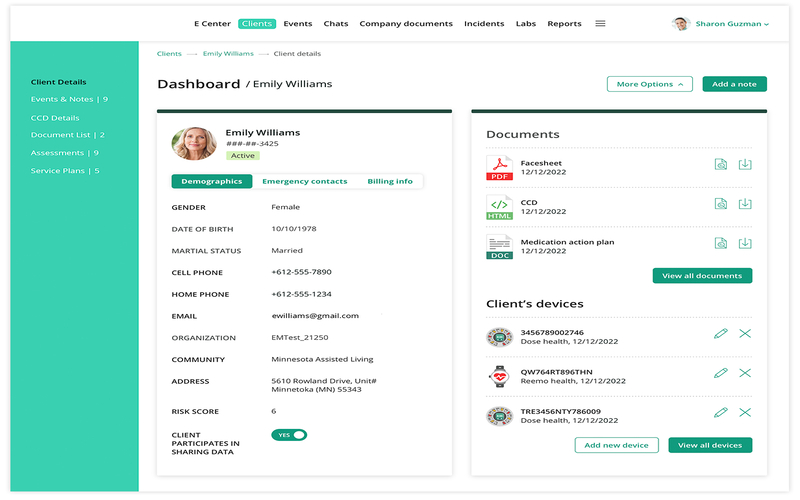This screenshot has height=500, width=800.
Task: Click Emily Williams profile photo
Action: tap(194, 143)
